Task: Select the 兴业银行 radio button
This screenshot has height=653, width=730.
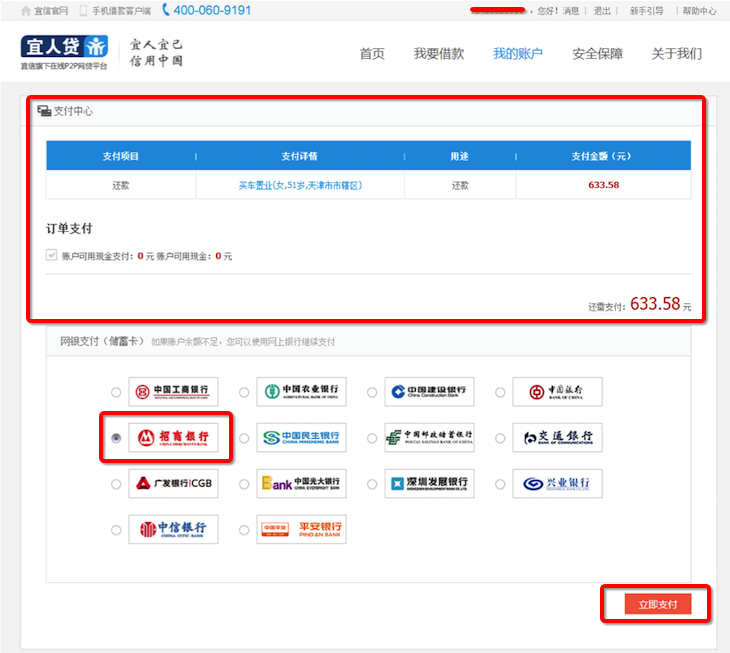Action: (500, 484)
